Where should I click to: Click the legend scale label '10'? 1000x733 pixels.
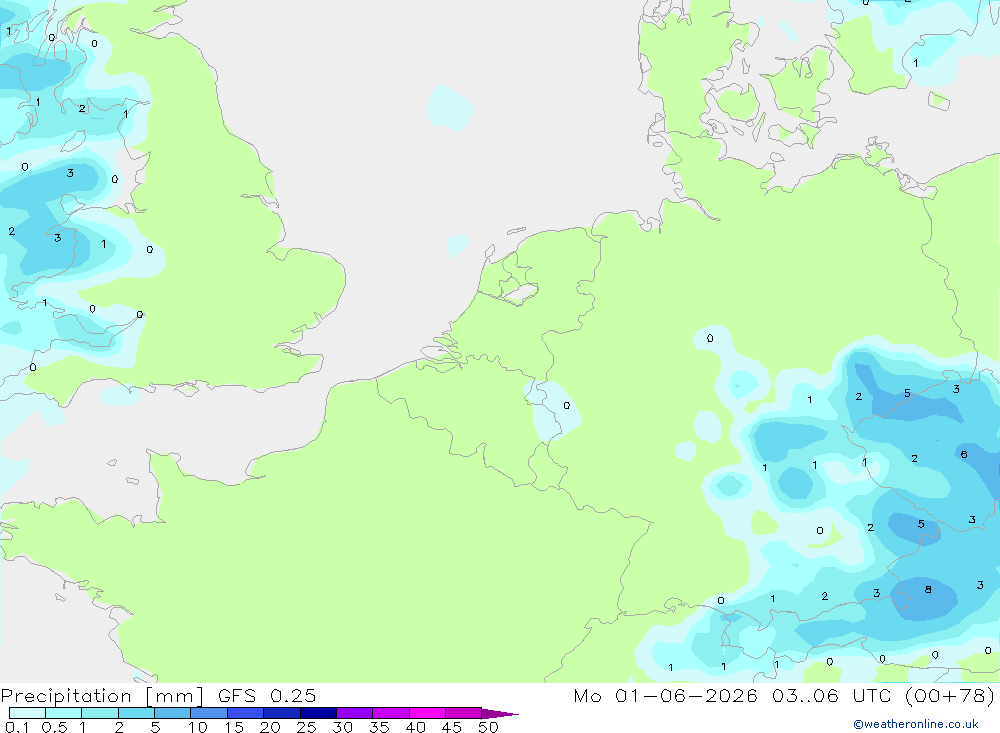197,727
